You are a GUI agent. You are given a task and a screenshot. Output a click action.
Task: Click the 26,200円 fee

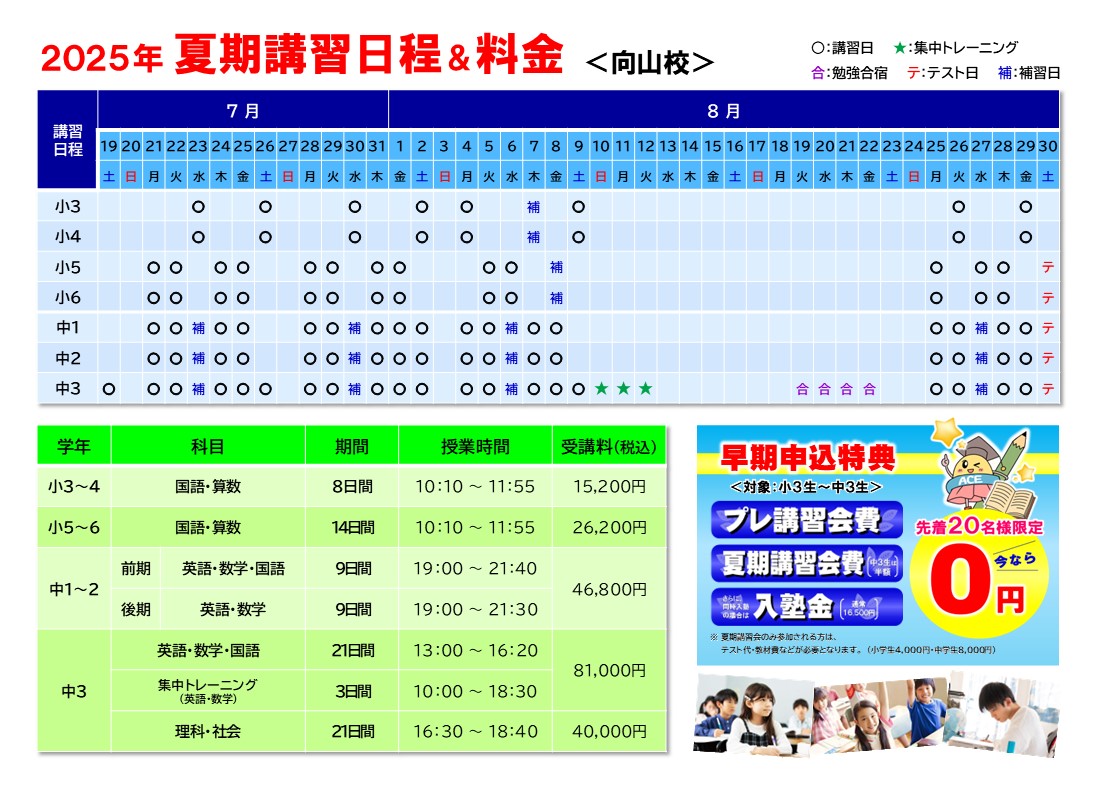click(x=609, y=527)
